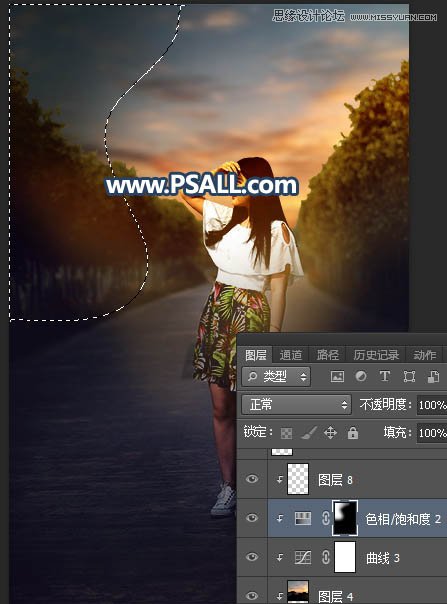The width and height of the screenshot is (447, 604).
Task: Switch to the 动作 tab
Action: (425, 355)
